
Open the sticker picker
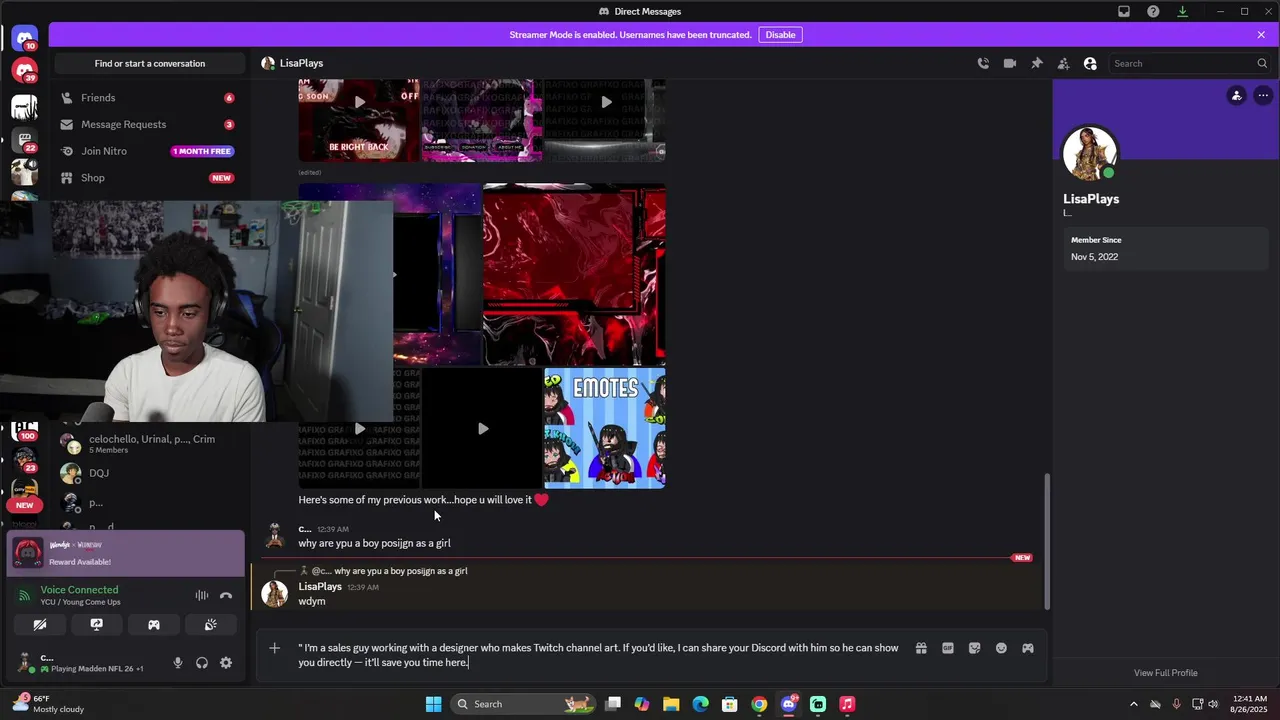tap(975, 648)
